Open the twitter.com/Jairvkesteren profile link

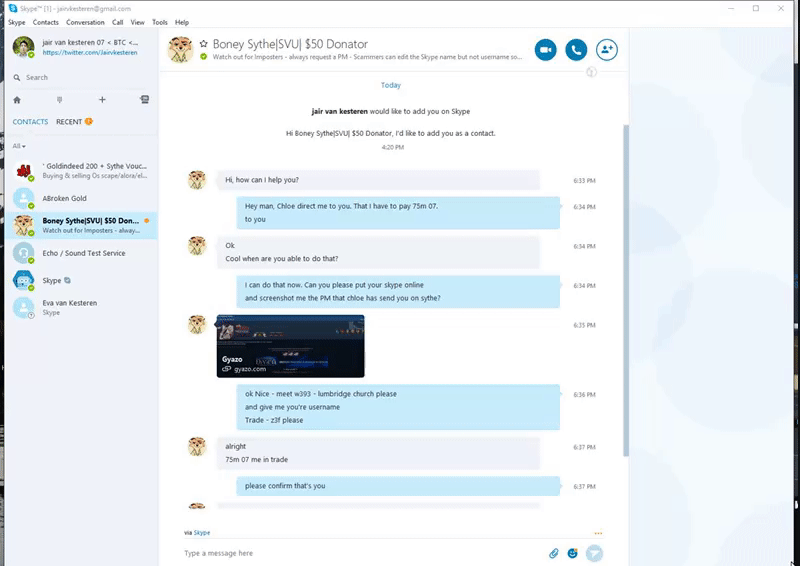pos(90,53)
